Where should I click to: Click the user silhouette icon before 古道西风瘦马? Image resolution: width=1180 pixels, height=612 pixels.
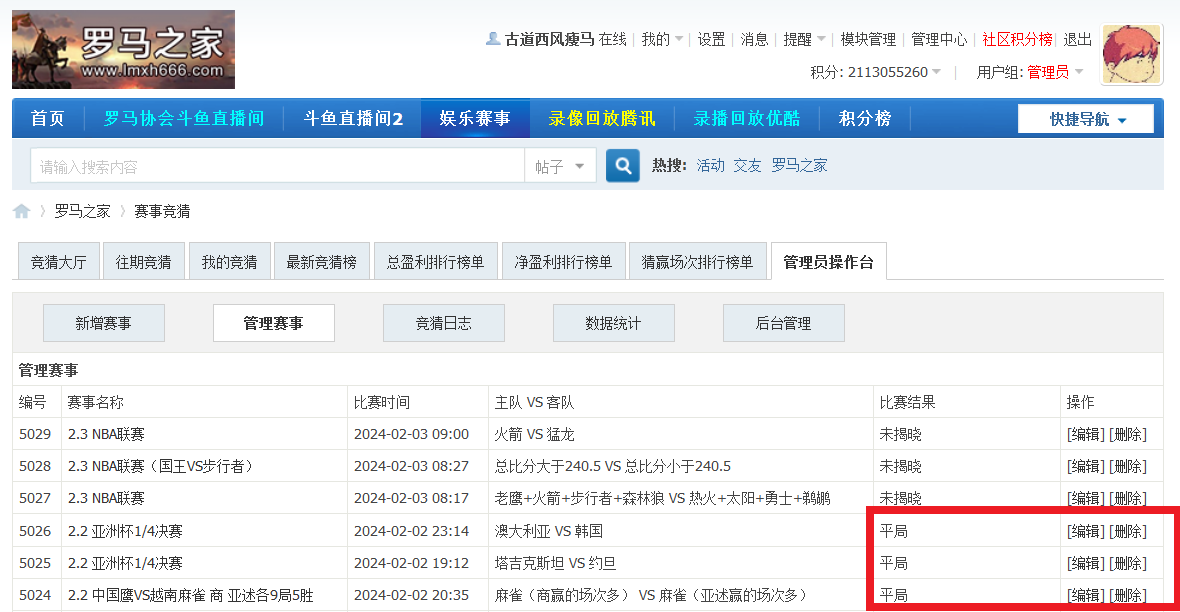pyautogui.click(x=493, y=40)
